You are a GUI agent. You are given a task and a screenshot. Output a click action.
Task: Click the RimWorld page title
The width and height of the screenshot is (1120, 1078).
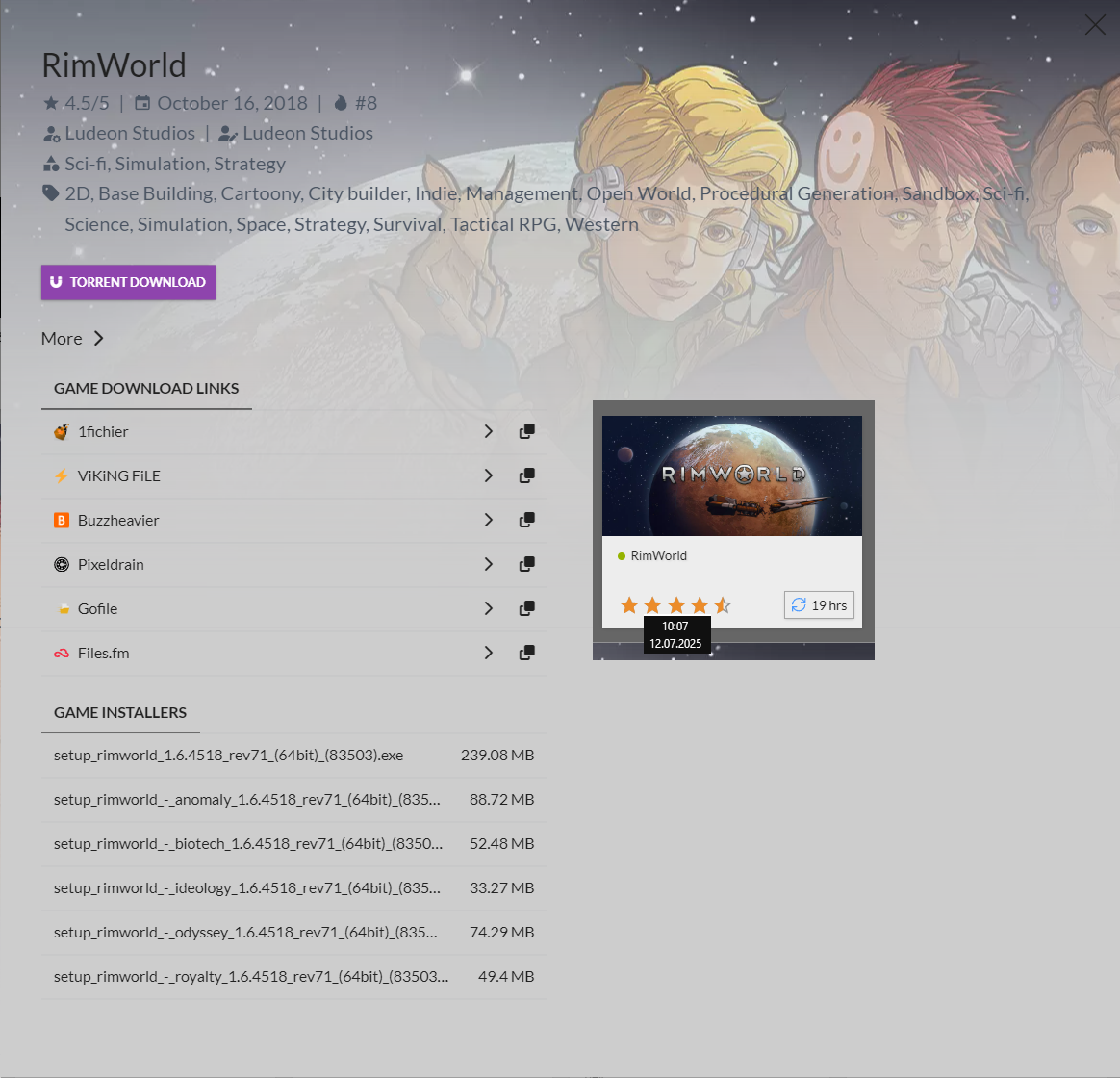pyautogui.click(x=114, y=65)
